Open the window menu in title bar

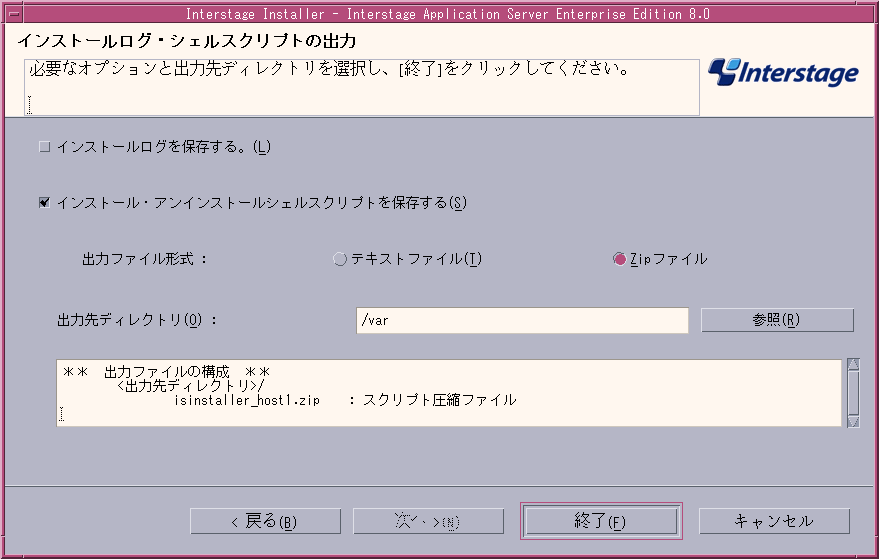(13, 13)
